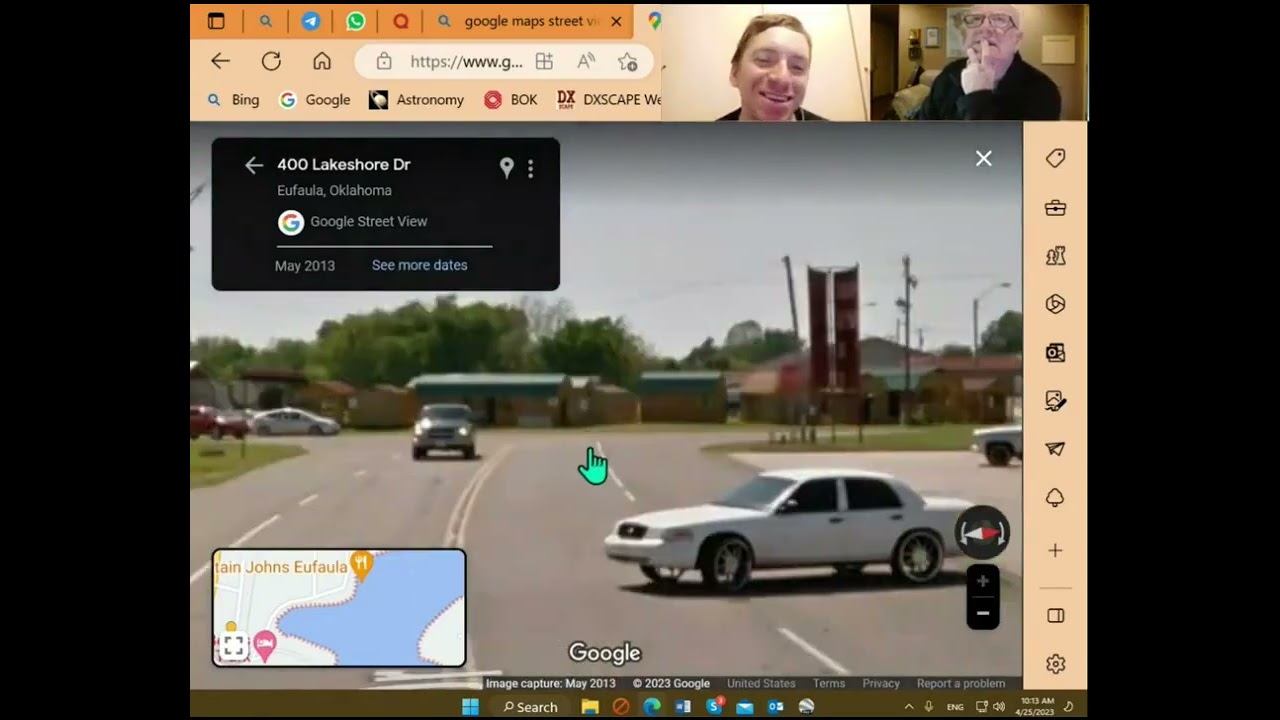1280x720 pixels.
Task: Open the BOK bookmark
Action: 511,100
